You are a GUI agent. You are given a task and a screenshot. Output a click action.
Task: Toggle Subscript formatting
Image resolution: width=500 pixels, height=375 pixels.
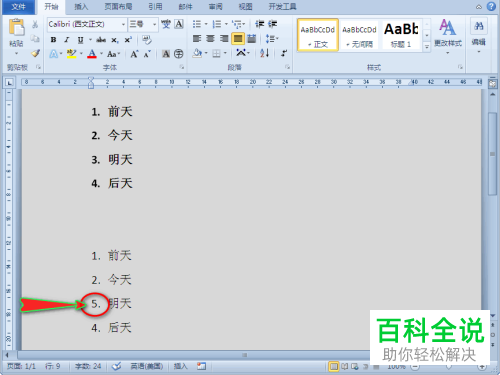point(114,40)
